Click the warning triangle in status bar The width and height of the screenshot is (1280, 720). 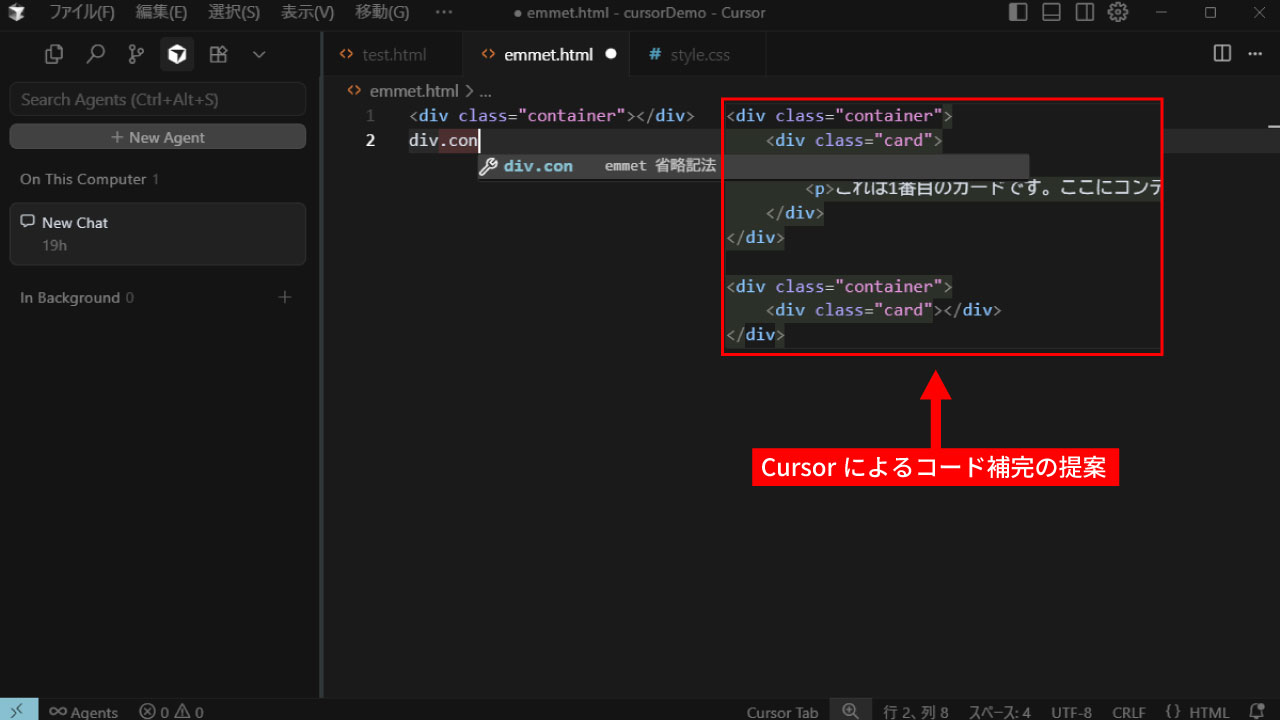click(x=183, y=712)
